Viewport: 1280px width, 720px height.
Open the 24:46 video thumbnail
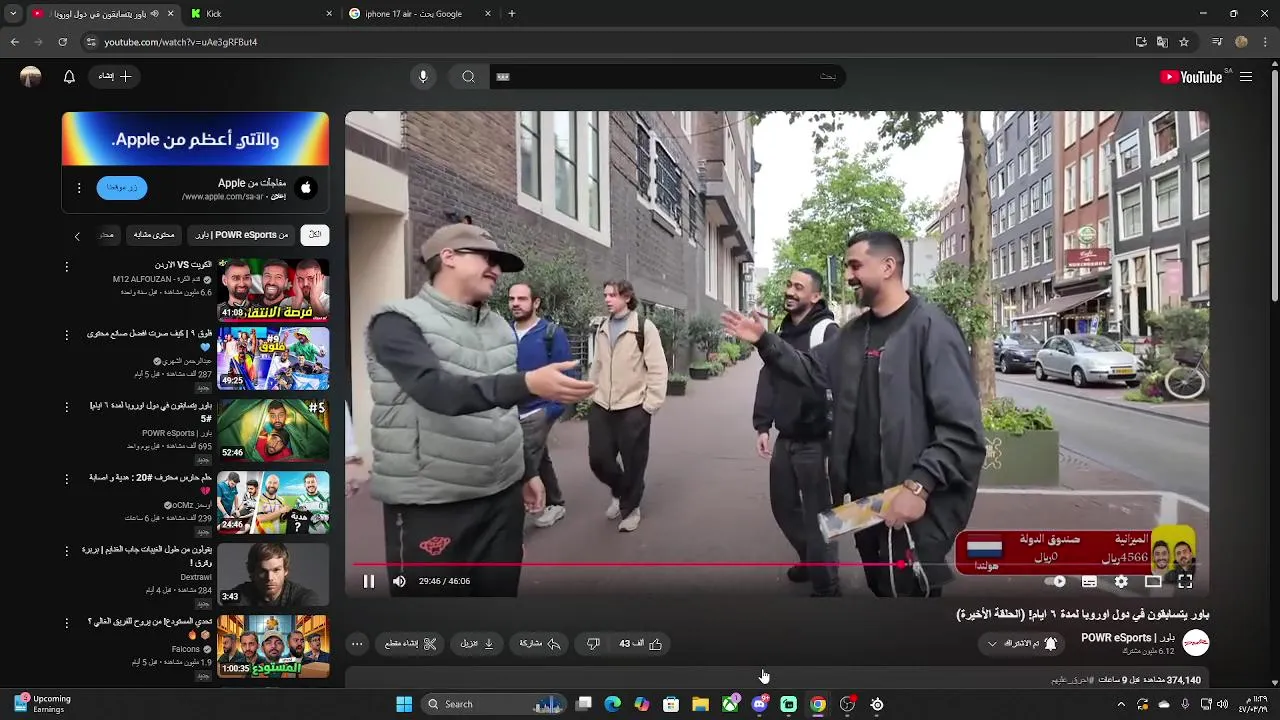pos(273,502)
